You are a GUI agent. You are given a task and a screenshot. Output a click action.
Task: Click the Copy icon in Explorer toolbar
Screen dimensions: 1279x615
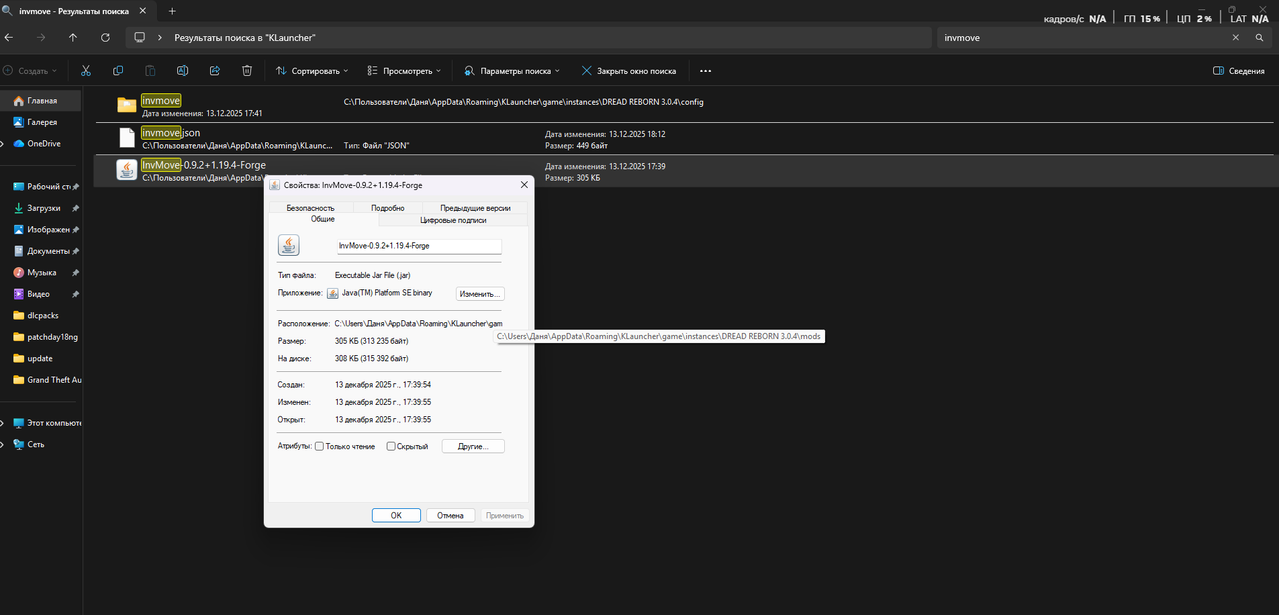click(118, 71)
